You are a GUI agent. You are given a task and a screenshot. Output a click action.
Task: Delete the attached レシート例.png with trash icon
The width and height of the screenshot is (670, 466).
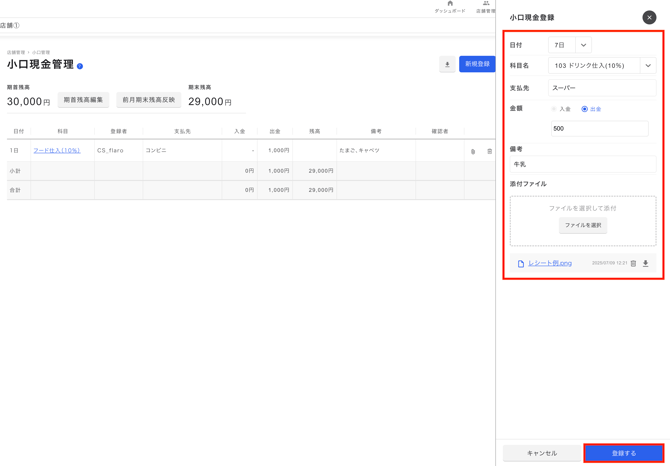tap(634, 264)
